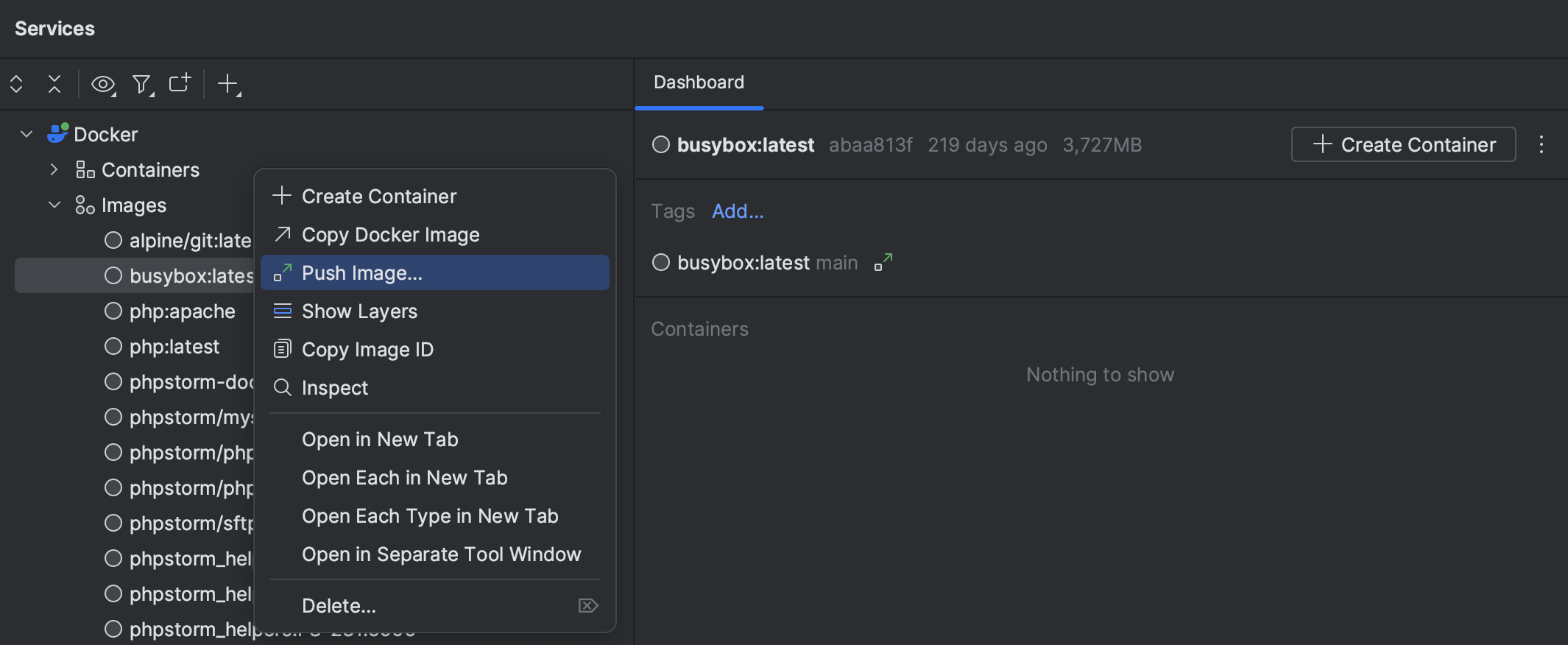Select Show Layers menu entry

(x=435, y=311)
